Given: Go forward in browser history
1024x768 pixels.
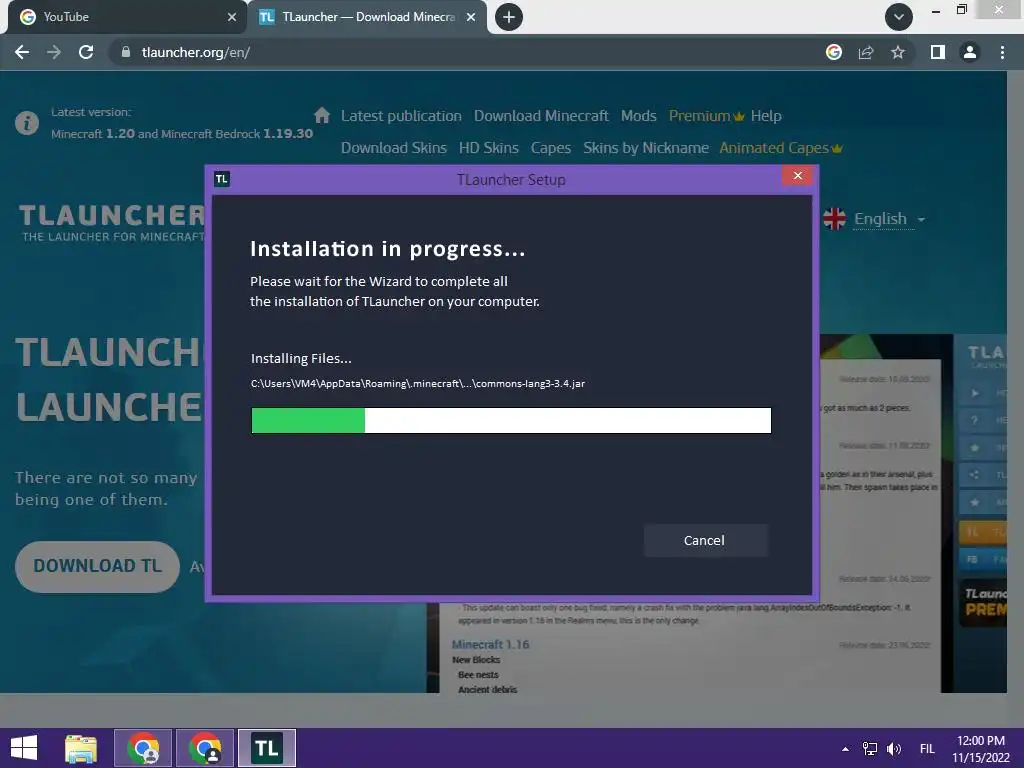Looking at the screenshot, I should tap(54, 52).
